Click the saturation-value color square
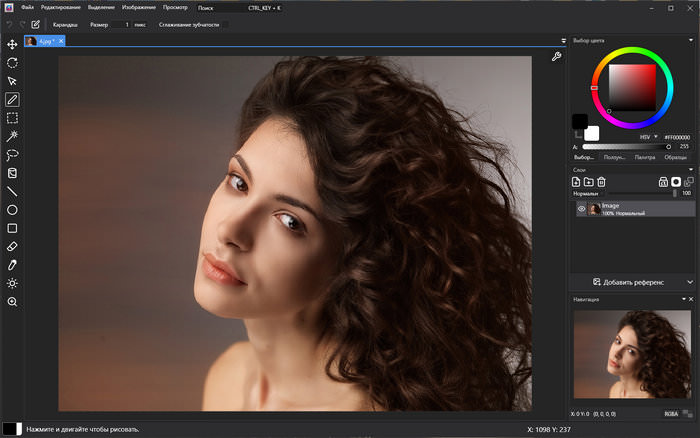 pos(633,88)
